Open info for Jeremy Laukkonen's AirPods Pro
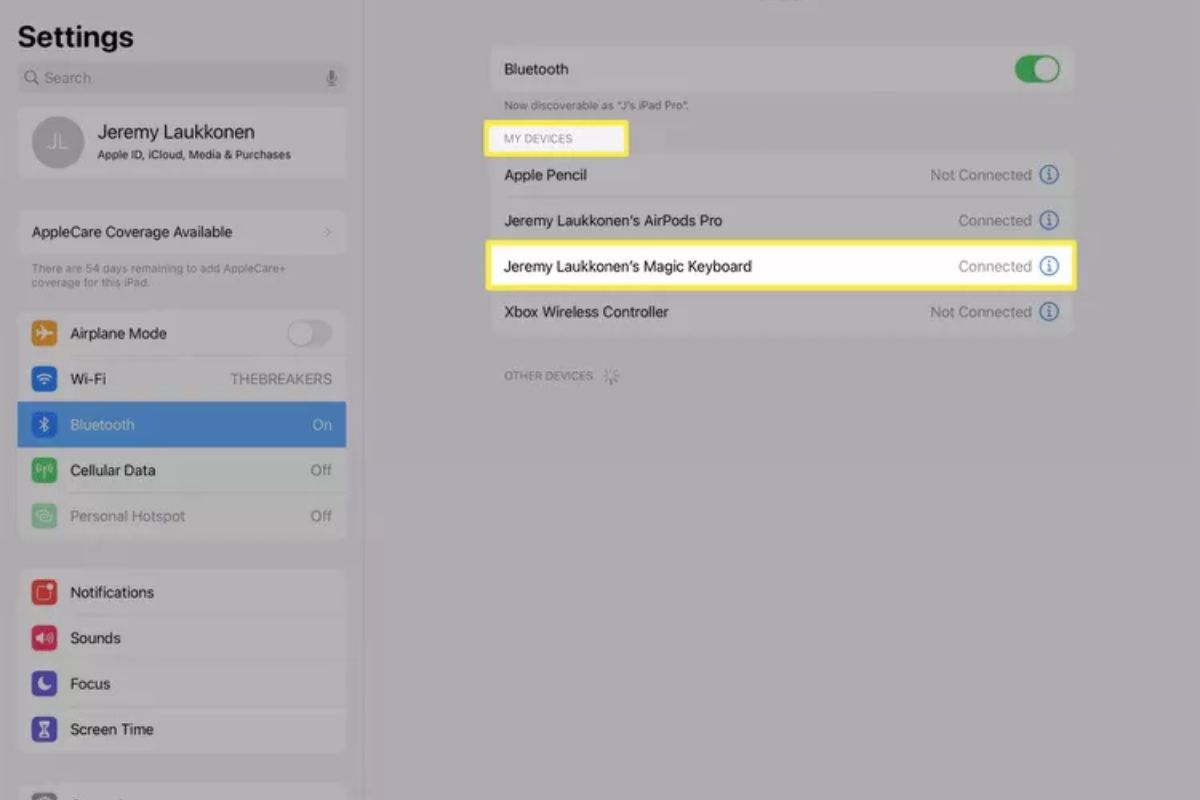 [x=1048, y=220]
